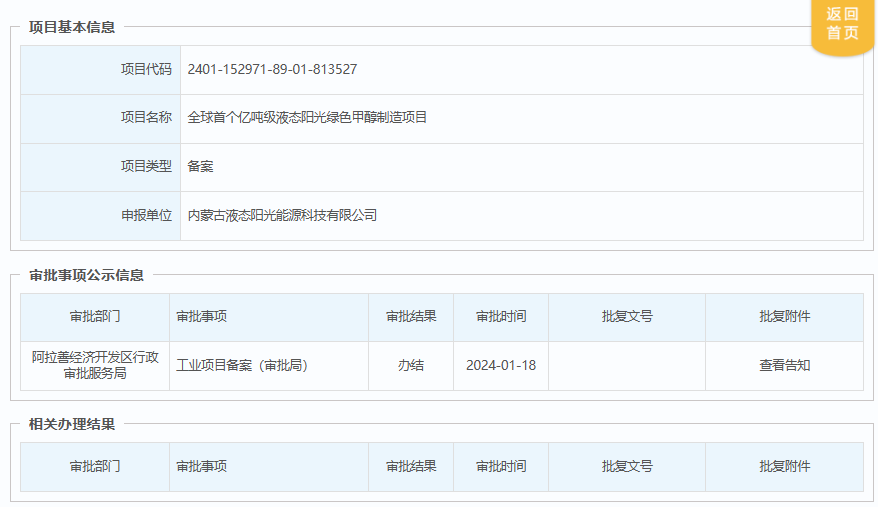
Task: Click the 办结 approval result cell
Action: (x=410, y=365)
